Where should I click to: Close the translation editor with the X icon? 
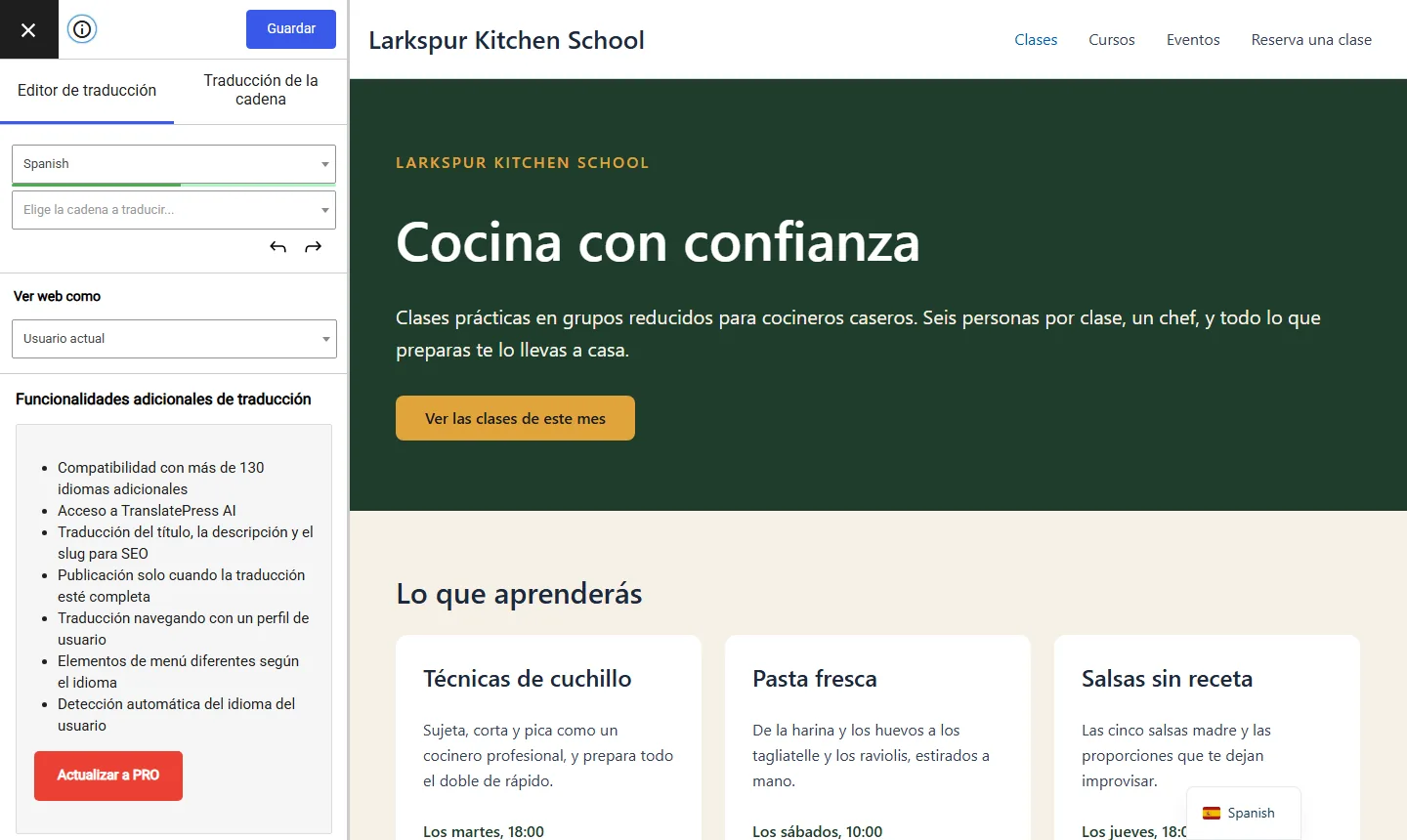(x=28, y=29)
